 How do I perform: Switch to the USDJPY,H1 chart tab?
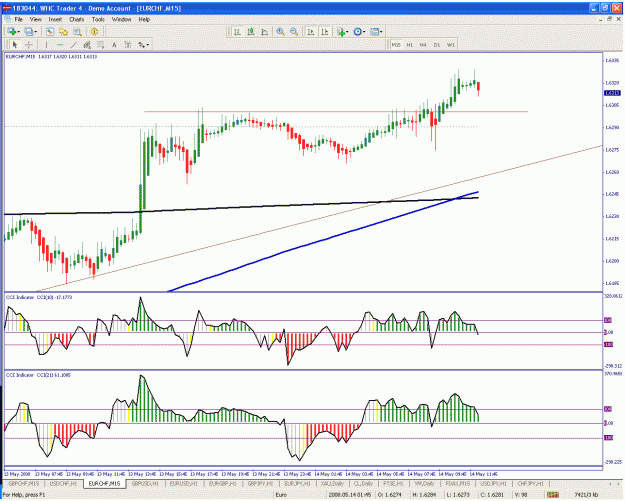coord(493,483)
